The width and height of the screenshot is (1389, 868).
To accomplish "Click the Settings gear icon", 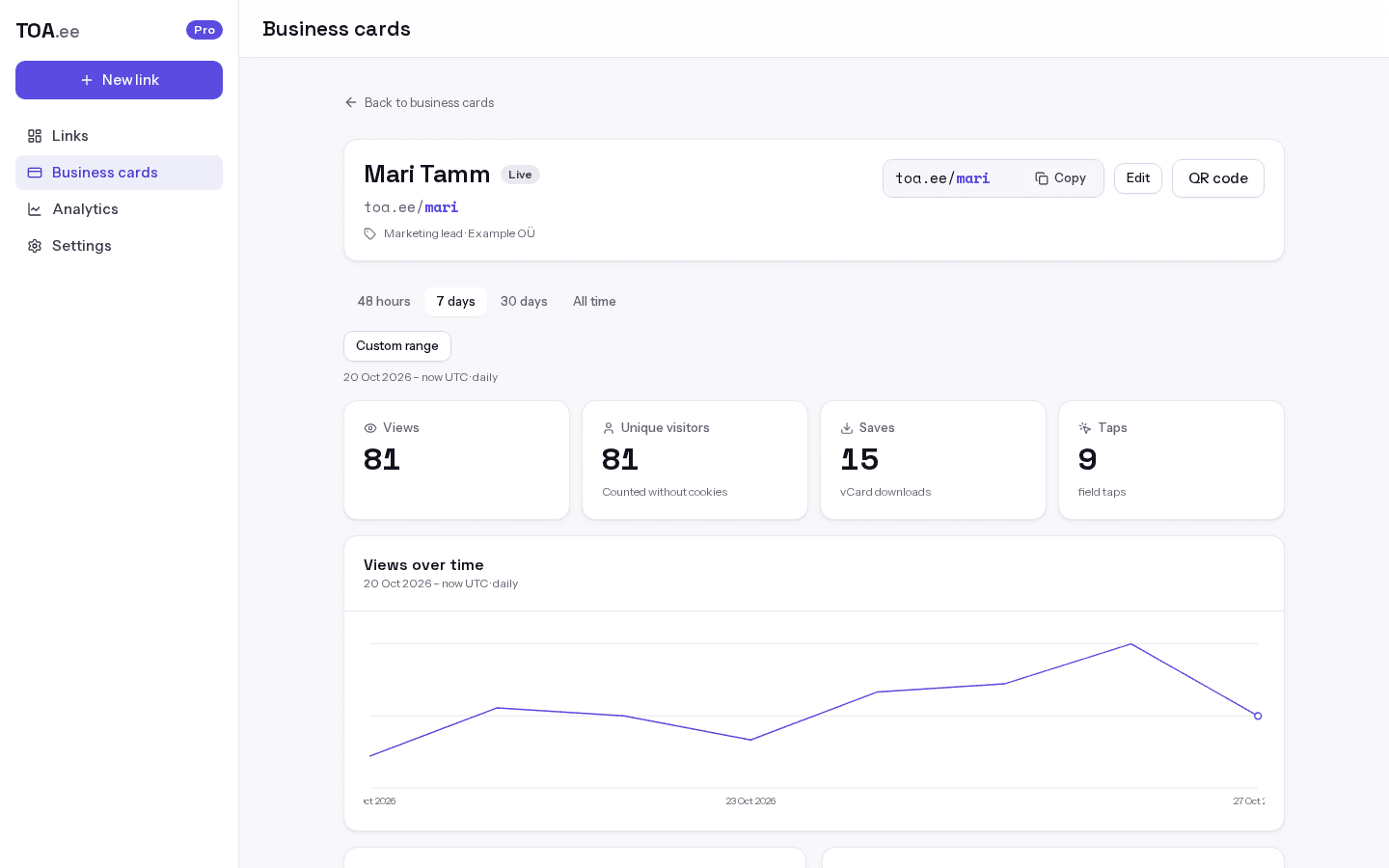I will 35,246.
